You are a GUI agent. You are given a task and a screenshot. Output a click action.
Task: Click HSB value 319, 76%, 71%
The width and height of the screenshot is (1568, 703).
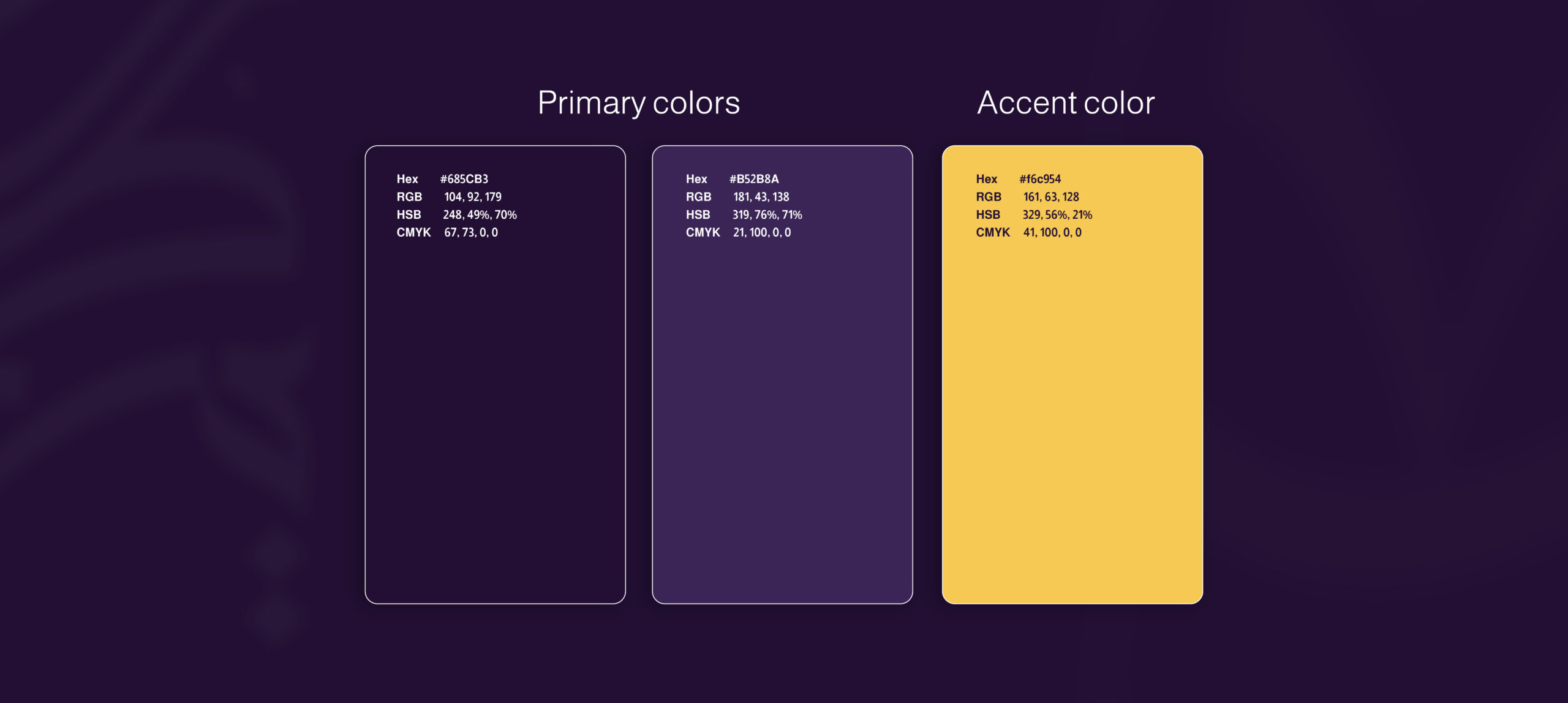pos(767,215)
